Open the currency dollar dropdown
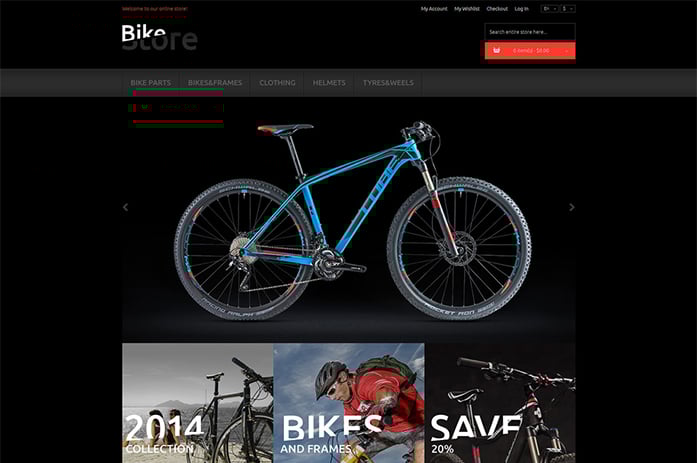697x463 pixels. [568, 8]
